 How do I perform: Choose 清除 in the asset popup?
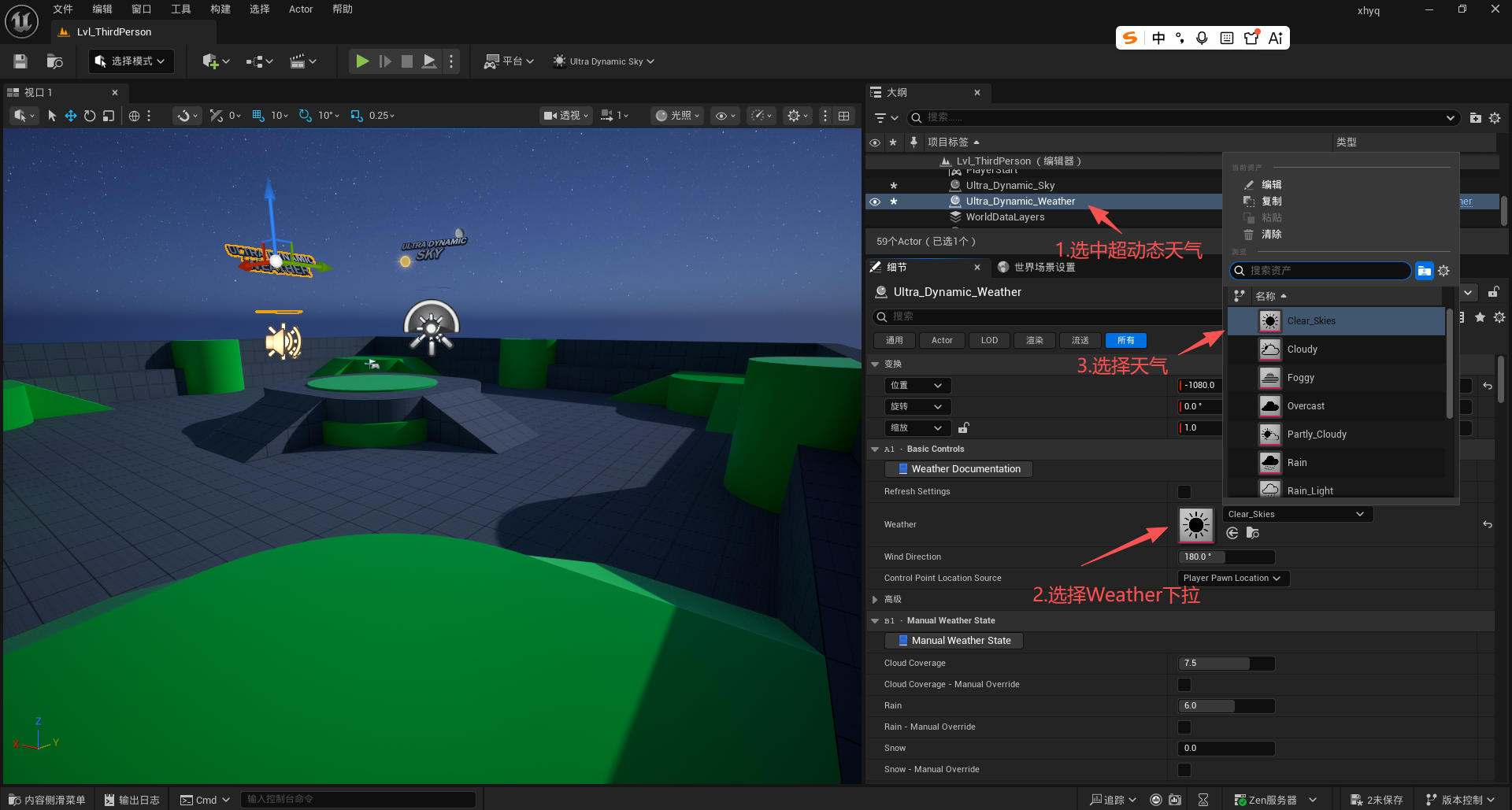[1271, 235]
